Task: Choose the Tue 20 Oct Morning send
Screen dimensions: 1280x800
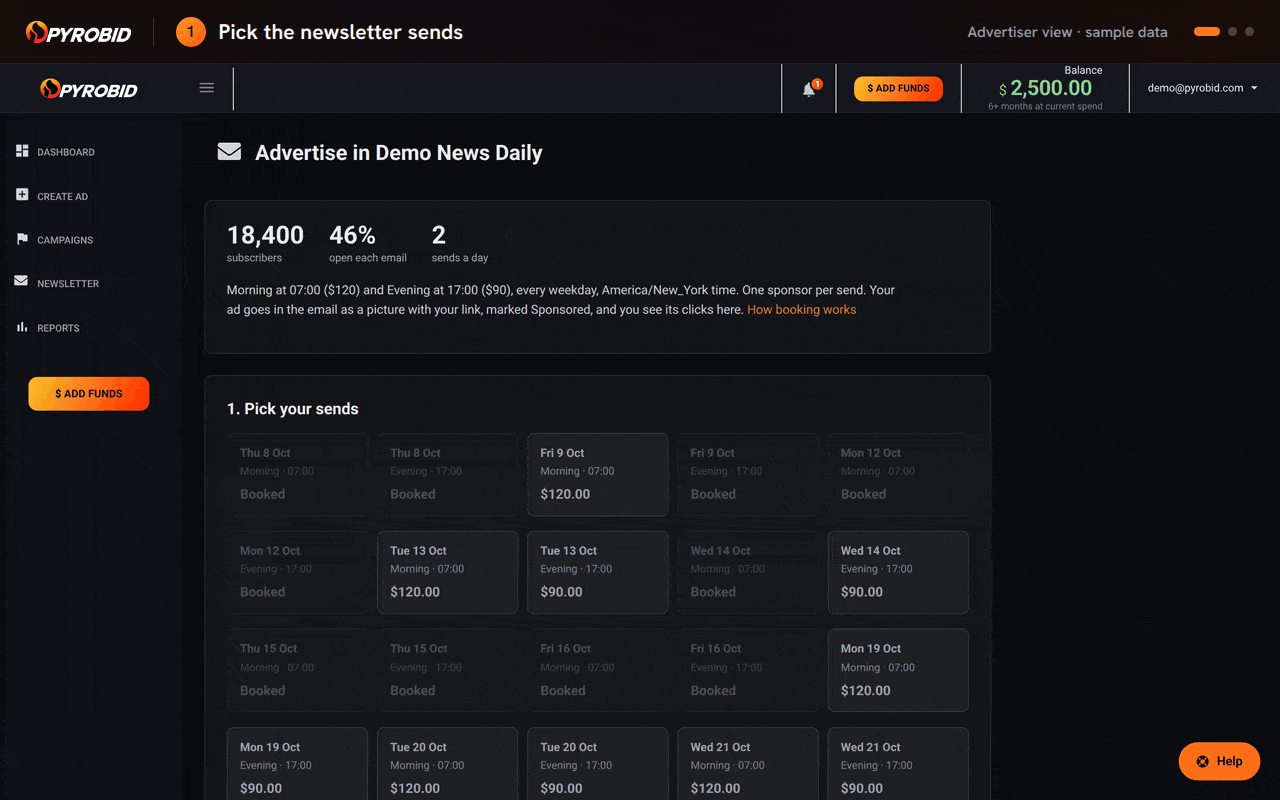Action: pyautogui.click(x=448, y=764)
